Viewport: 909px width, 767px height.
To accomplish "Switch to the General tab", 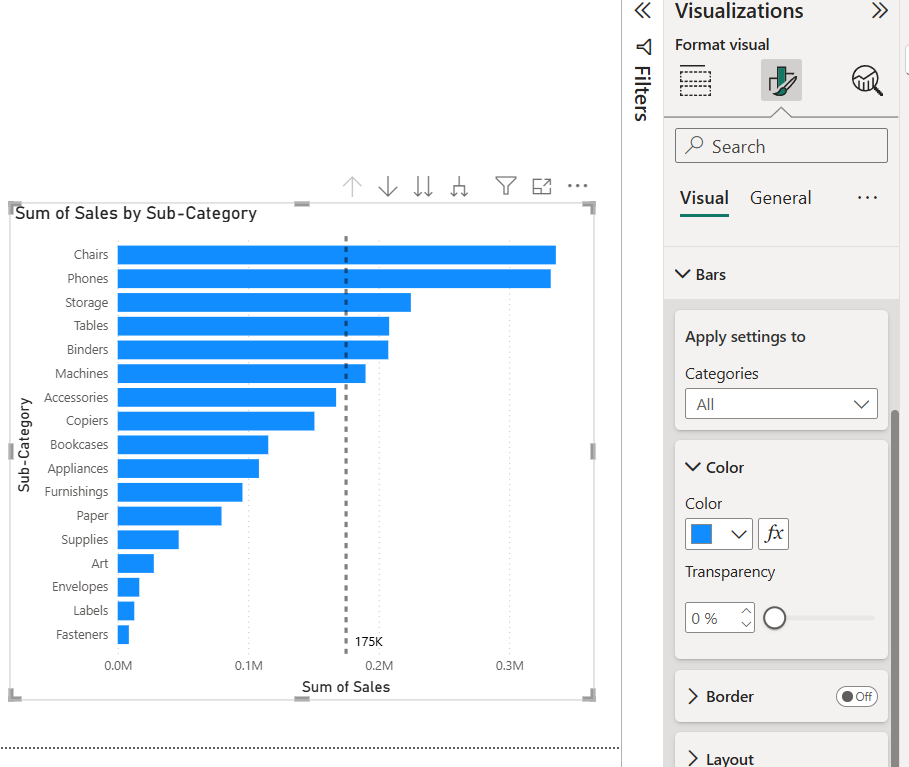I will click(781, 198).
